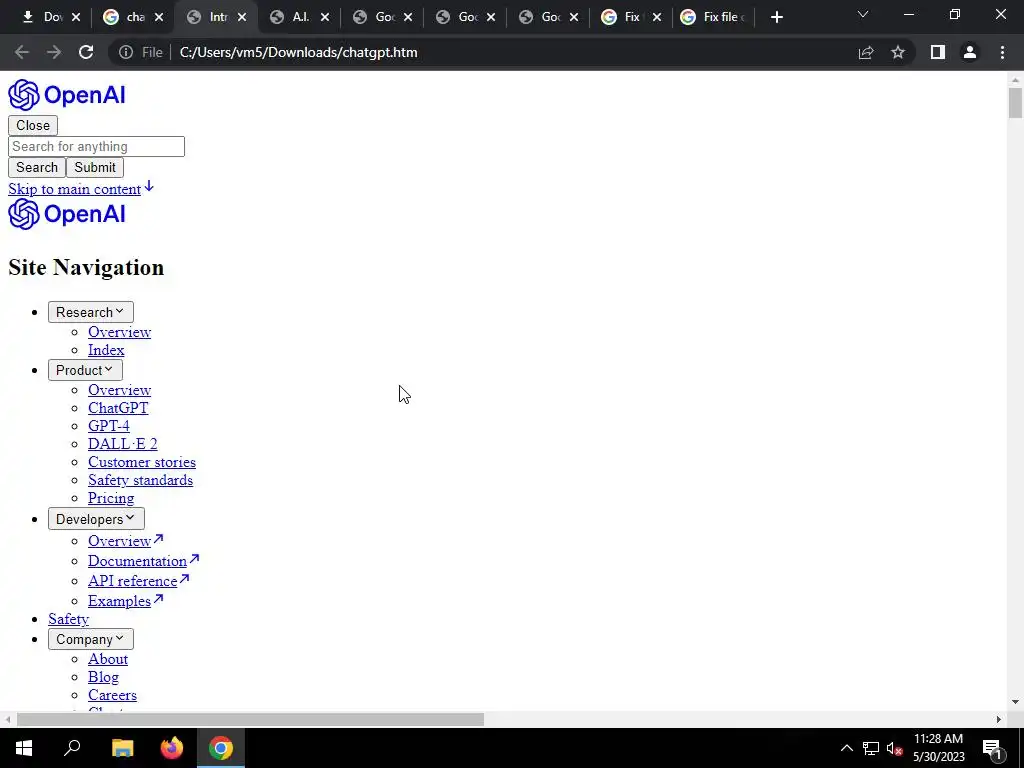Open Chrome's three-dot menu
This screenshot has width=1024, height=768.
pos(1002,52)
